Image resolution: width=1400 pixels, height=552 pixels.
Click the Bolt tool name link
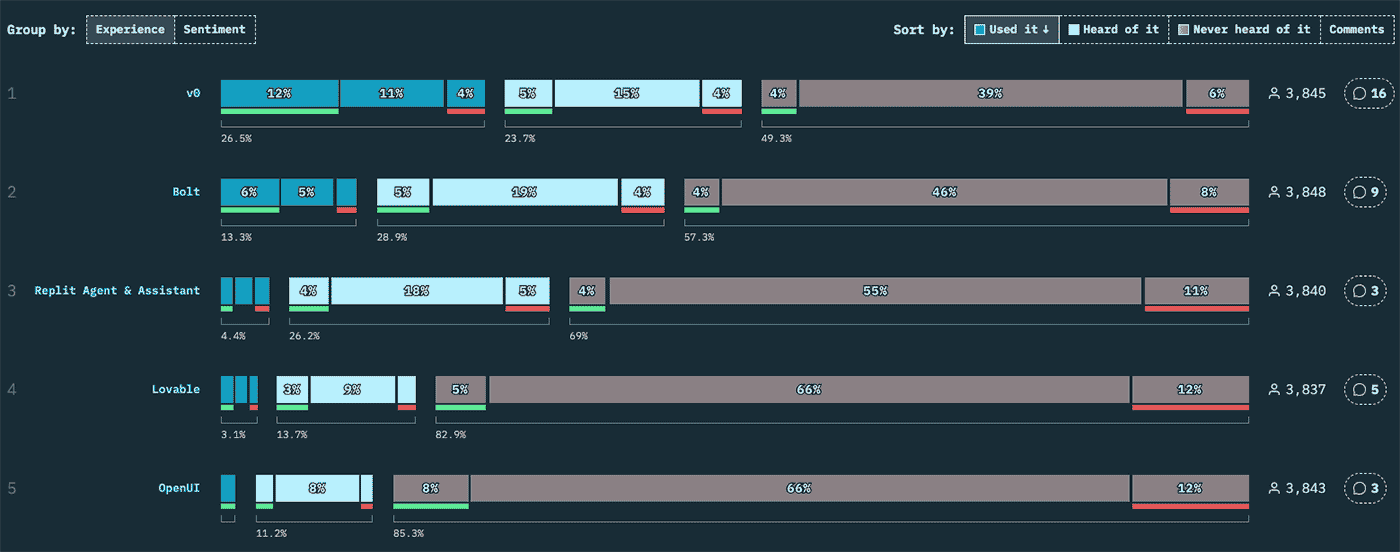(x=186, y=191)
